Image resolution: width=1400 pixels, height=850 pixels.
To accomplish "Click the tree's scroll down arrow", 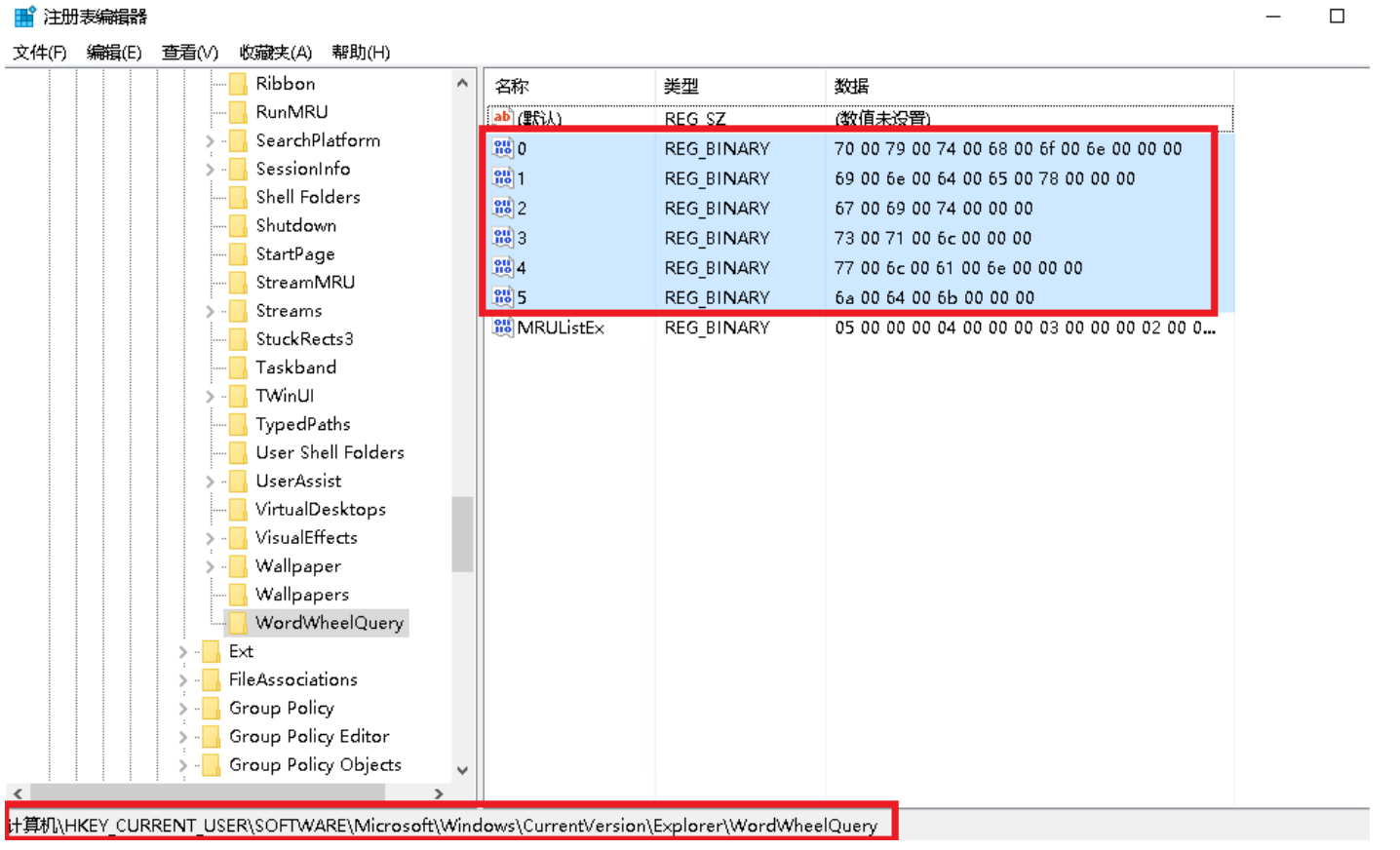I will click(462, 770).
